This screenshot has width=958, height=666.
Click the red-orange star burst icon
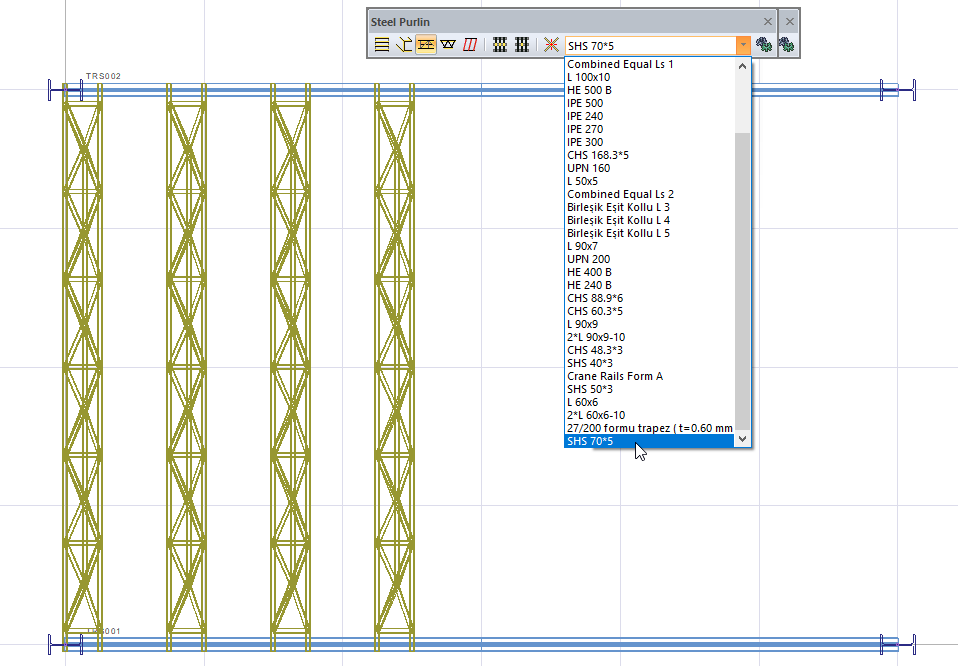(551, 45)
